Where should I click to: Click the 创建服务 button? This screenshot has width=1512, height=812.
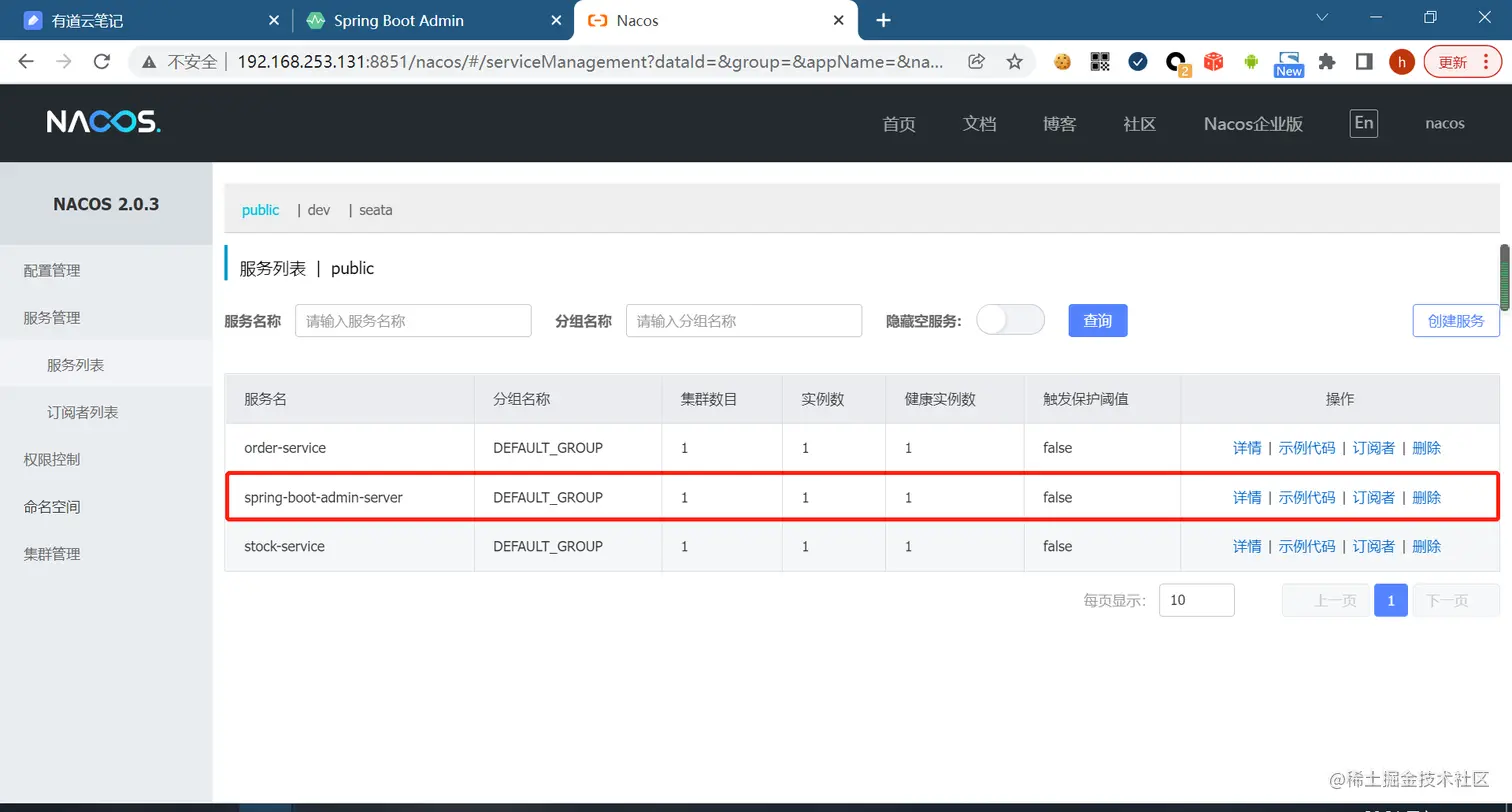(x=1456, y=320)
